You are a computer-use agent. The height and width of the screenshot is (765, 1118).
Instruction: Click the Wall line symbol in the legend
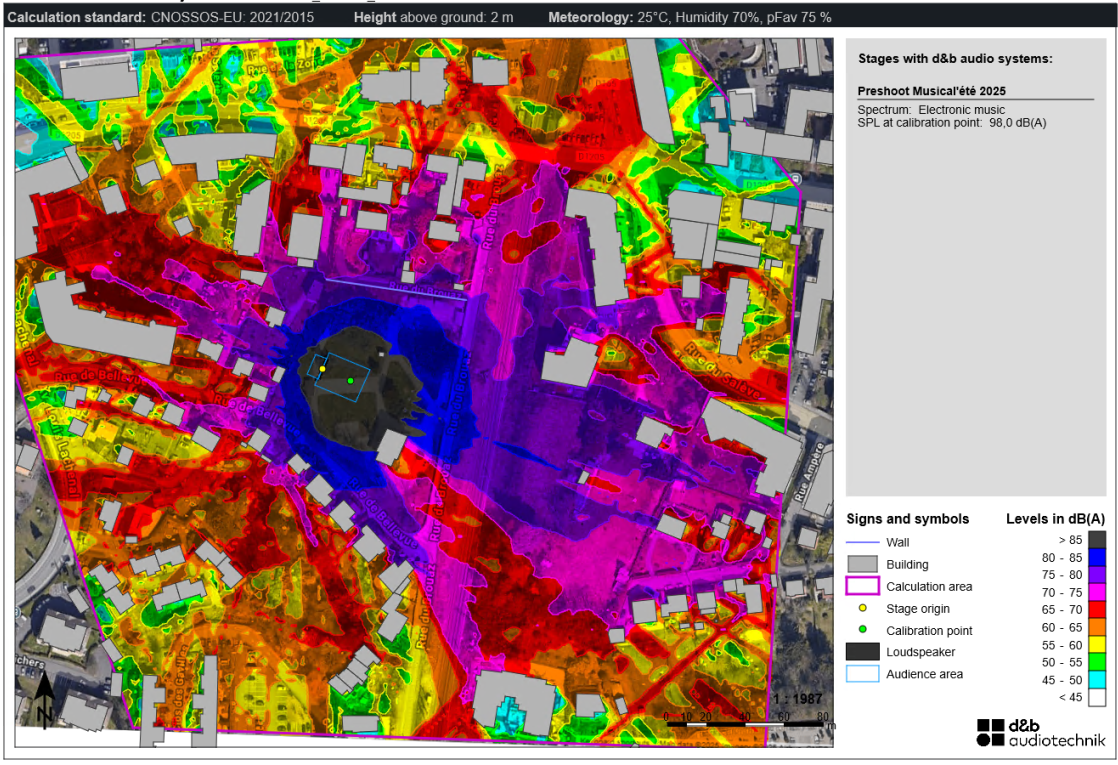click(x=861, y=542)
